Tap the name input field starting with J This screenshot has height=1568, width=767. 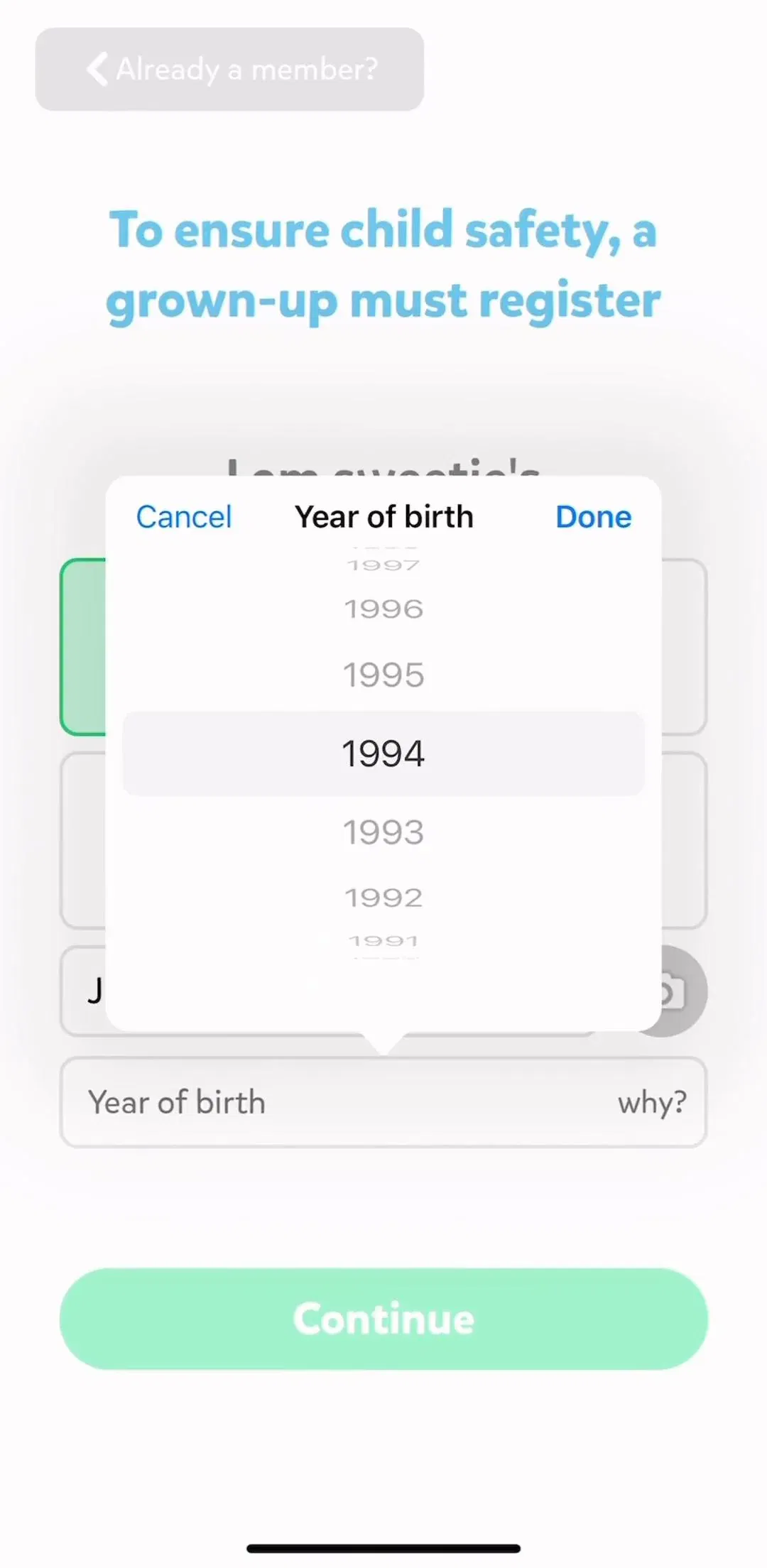click(83, 991)
